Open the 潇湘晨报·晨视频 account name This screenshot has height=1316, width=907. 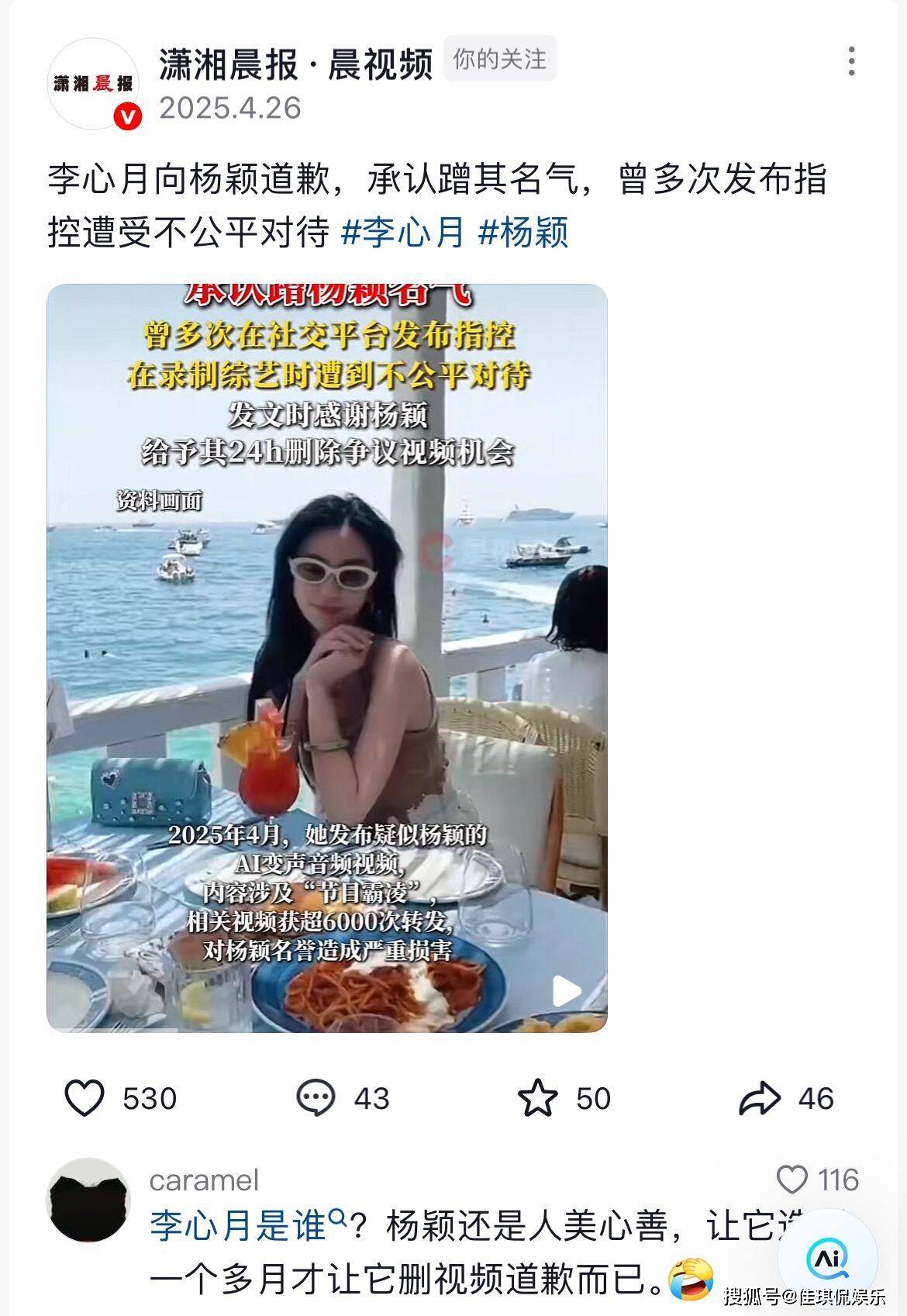click(296, 64)
